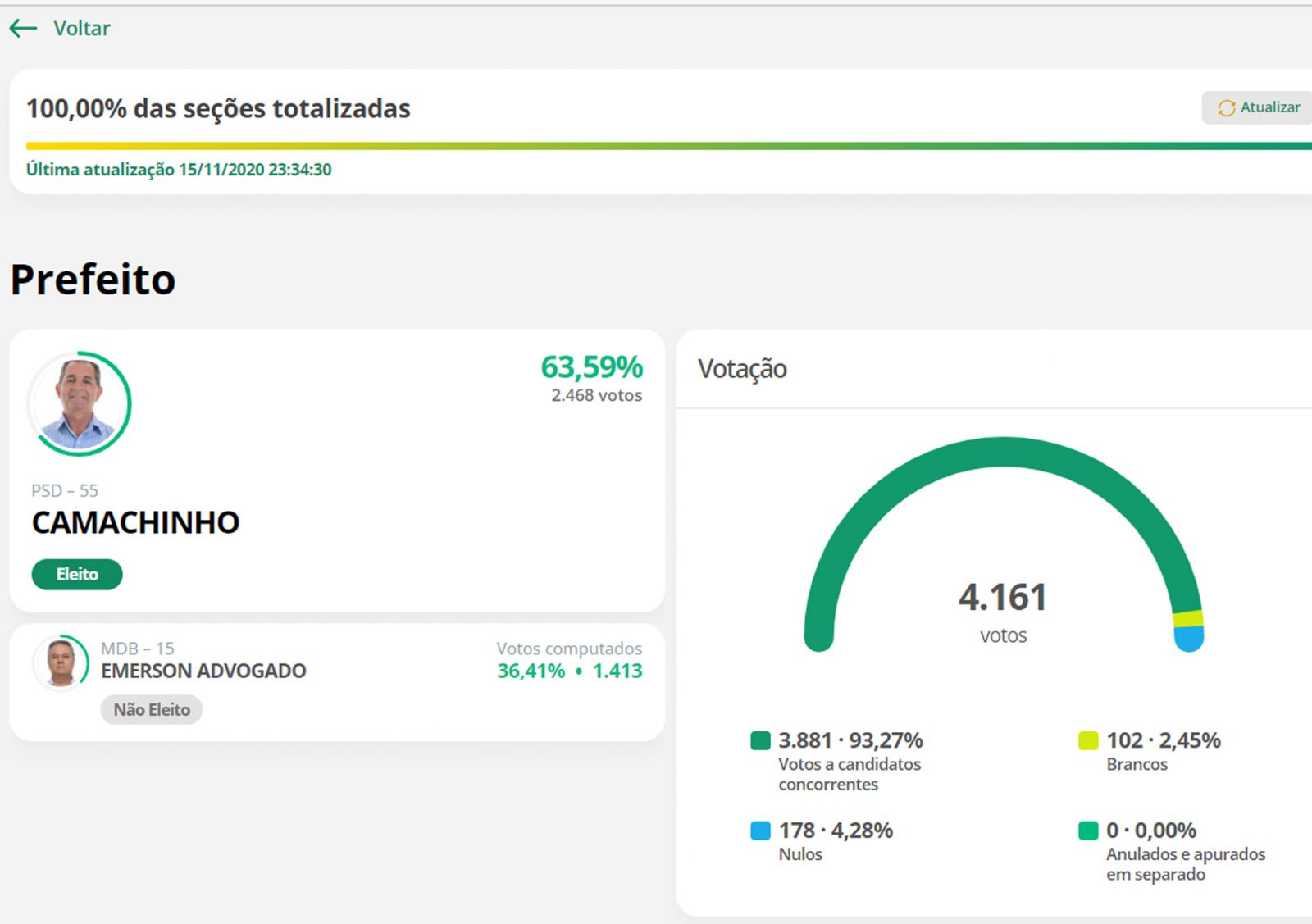Select Emerson Advogado's candidate photo
The image size is (1312, 924).
coord(61,662)
